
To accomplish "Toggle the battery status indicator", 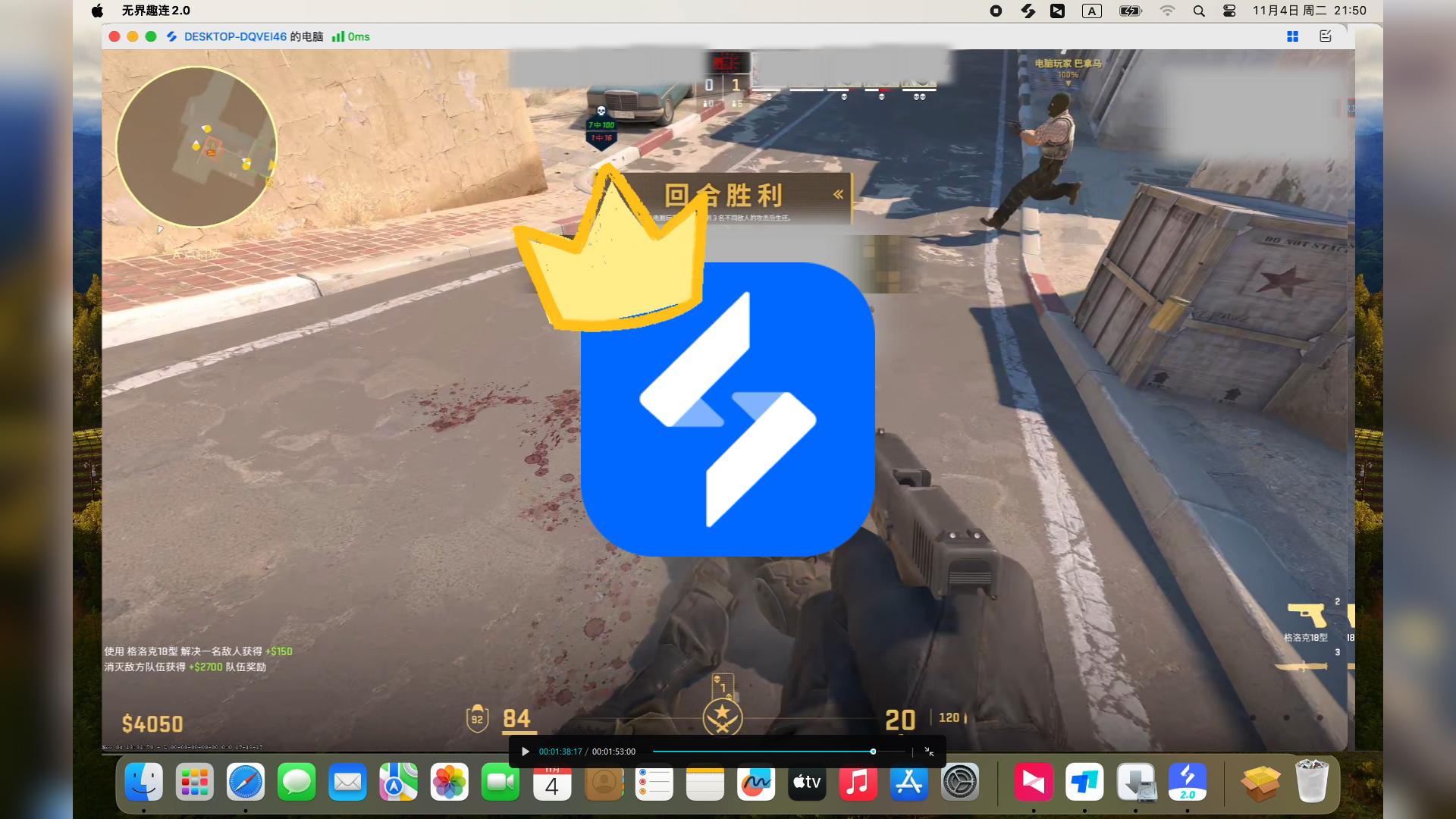I will tap(1129, 11).
